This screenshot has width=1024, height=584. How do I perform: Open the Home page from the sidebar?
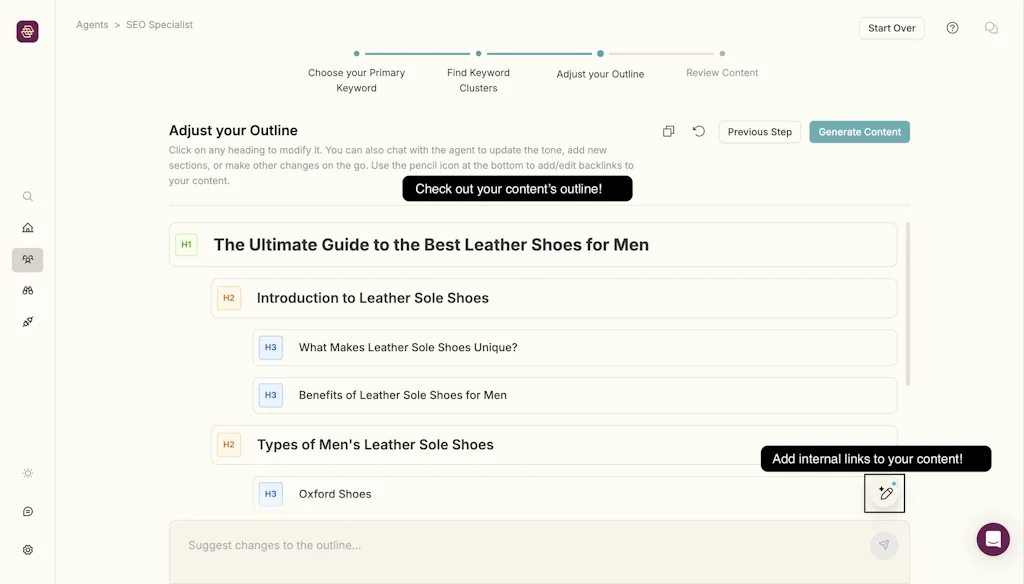coord(28,228)
